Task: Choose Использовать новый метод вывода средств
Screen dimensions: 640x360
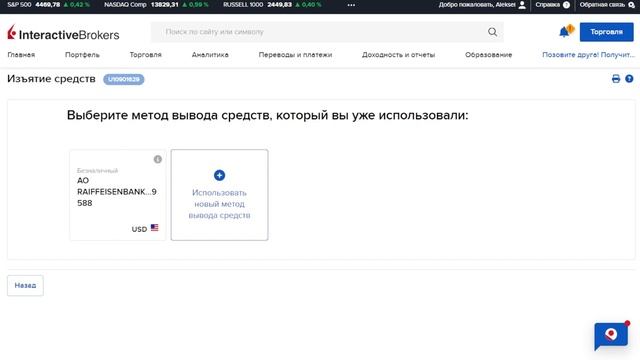Action: (220, 195)
